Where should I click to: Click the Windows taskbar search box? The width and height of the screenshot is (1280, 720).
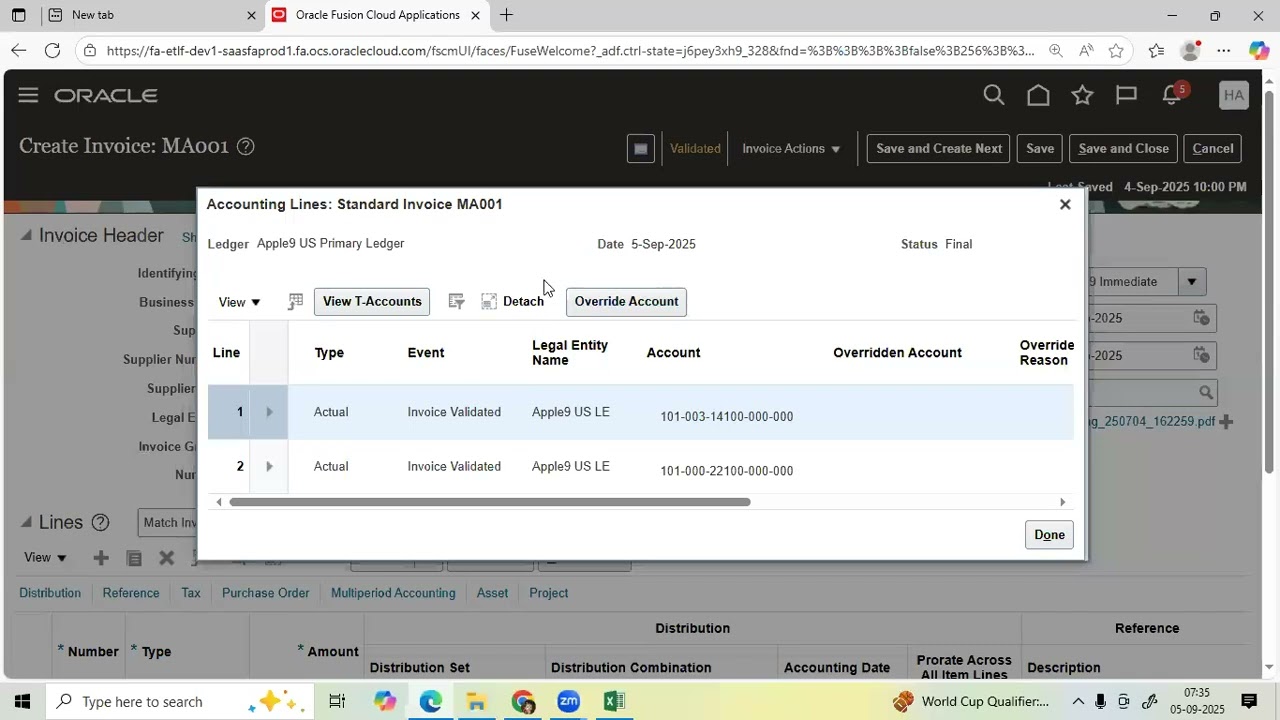(180, 701)
